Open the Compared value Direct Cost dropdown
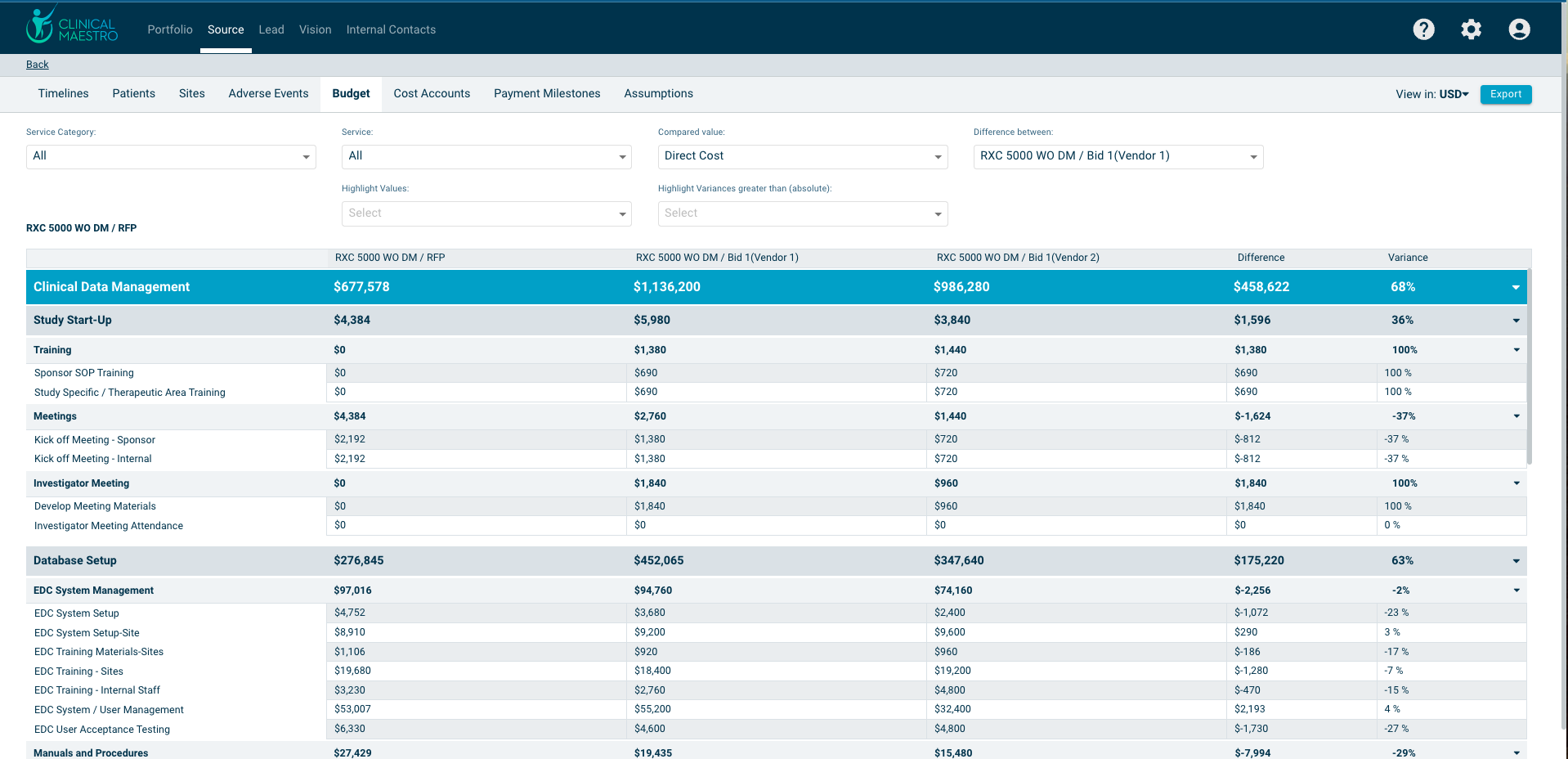The height and width of the screenshot is (759, 1568). [x=802, y=156]
